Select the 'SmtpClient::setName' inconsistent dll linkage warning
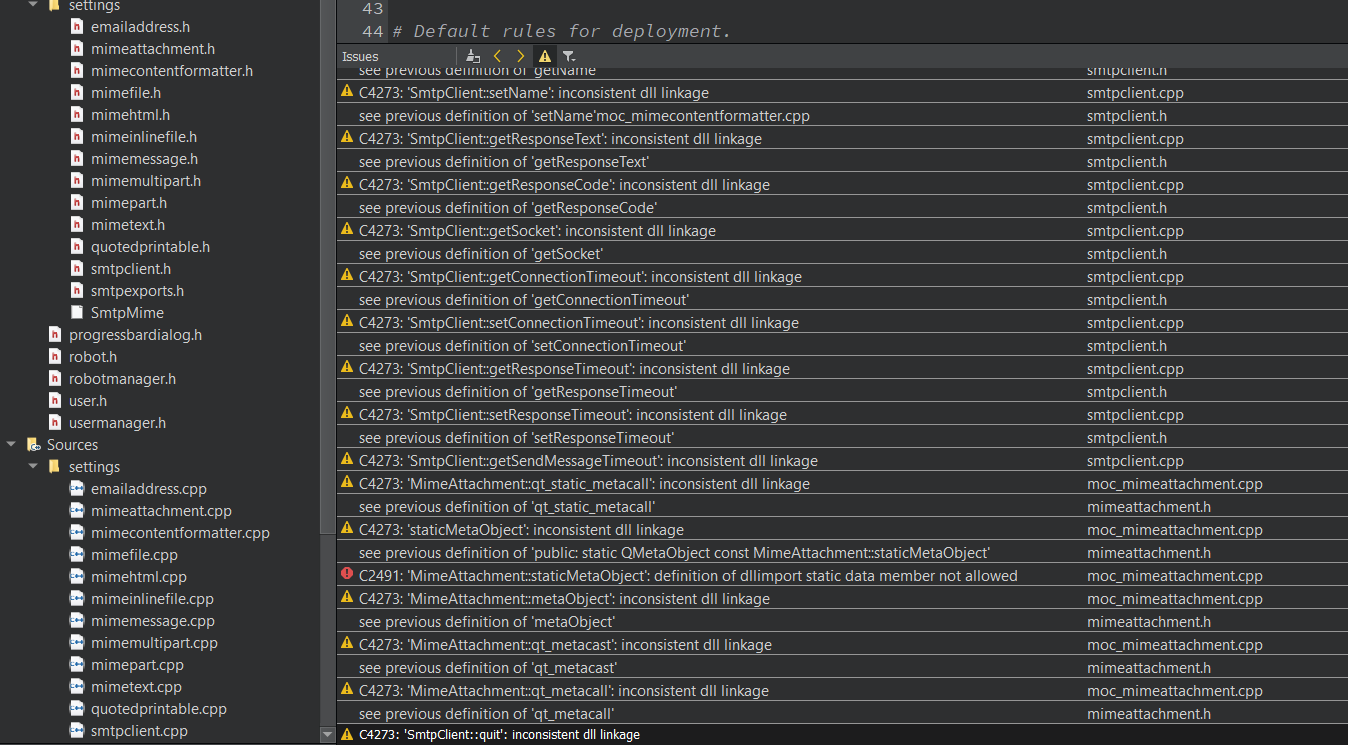 click(x=842, y=93)
